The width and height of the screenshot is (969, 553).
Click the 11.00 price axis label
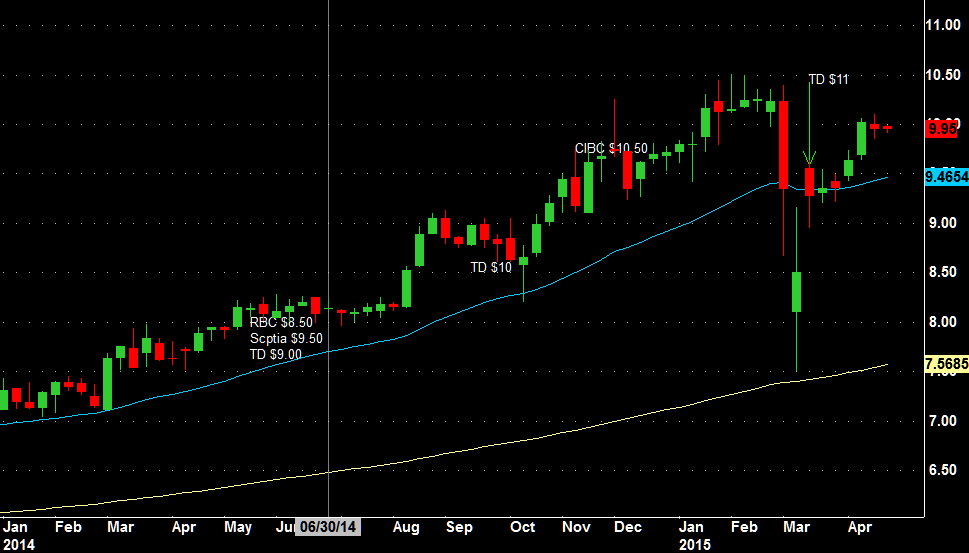point(943,25)
